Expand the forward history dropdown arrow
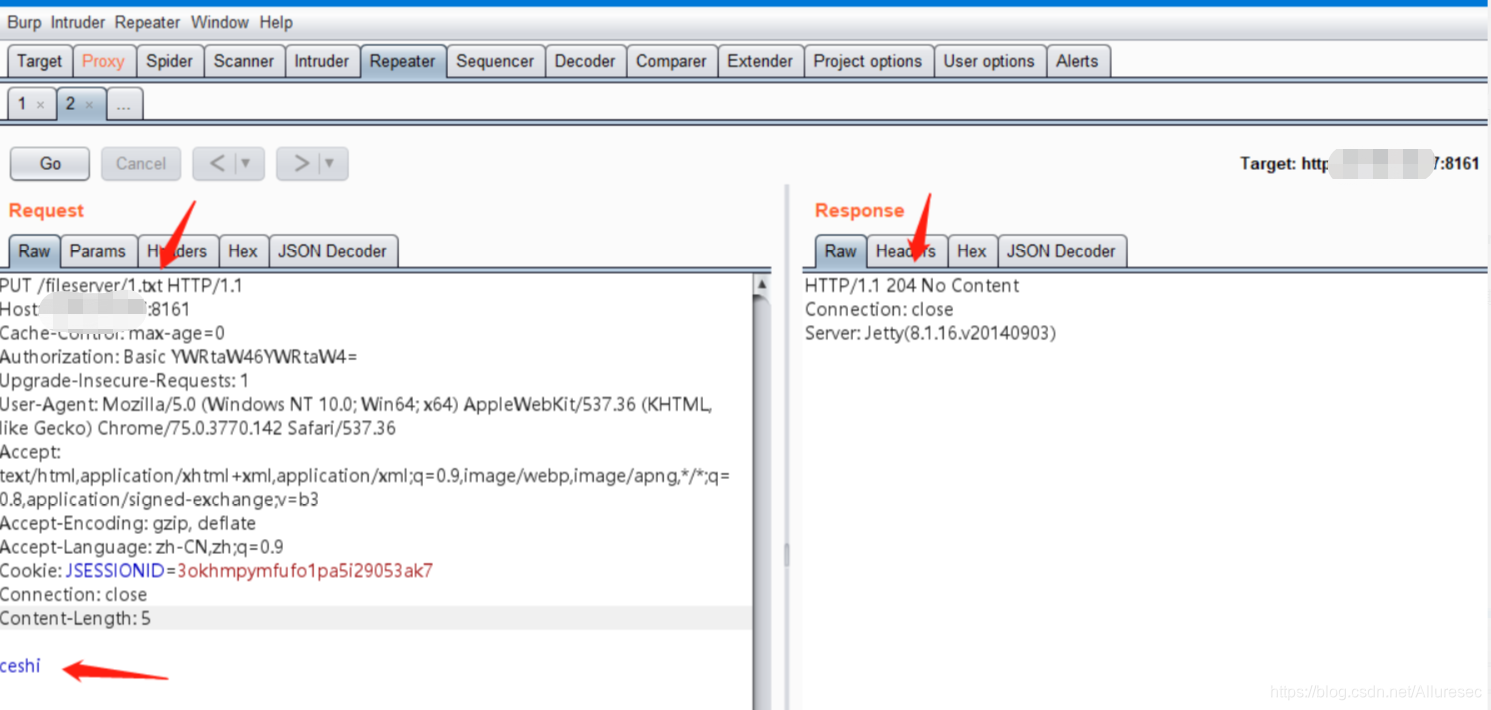 coord(330,164)
